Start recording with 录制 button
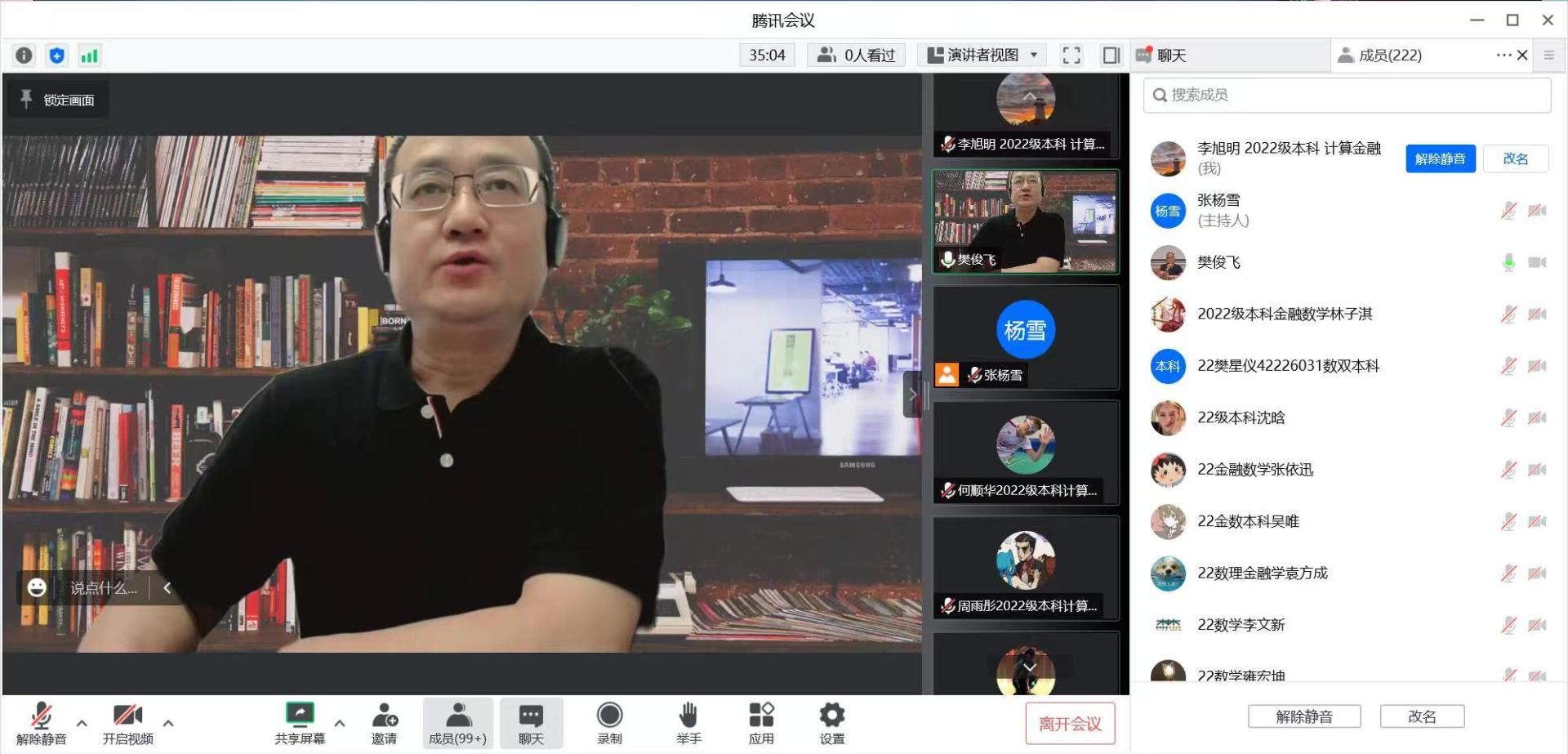The height and width of the screenshot is (754, 1568). pyautogui.click(x=609, y=723)
